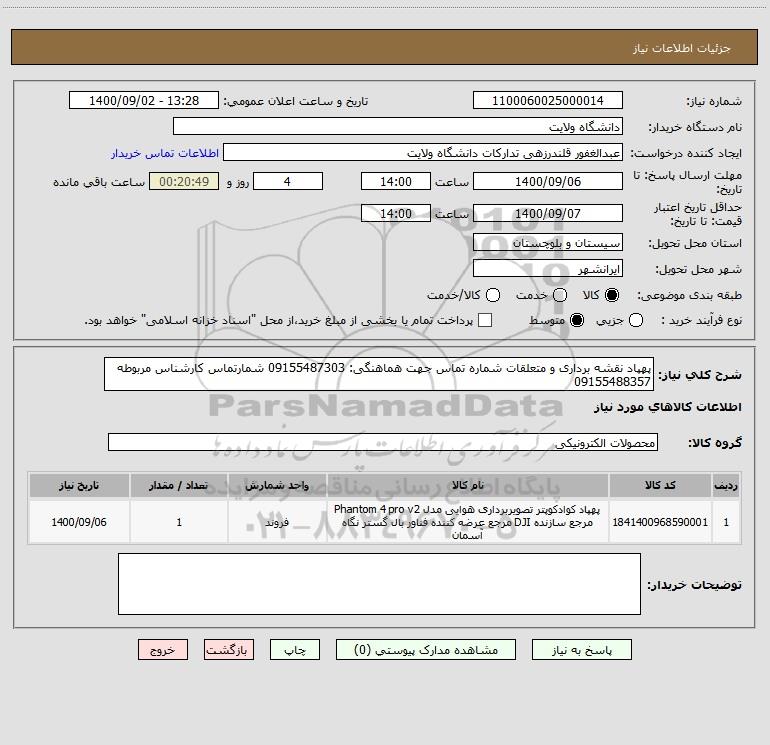Click the buyer name field دانشگاه ولایت
Screen dimensions: 770x745
click(x=398, y=127)
